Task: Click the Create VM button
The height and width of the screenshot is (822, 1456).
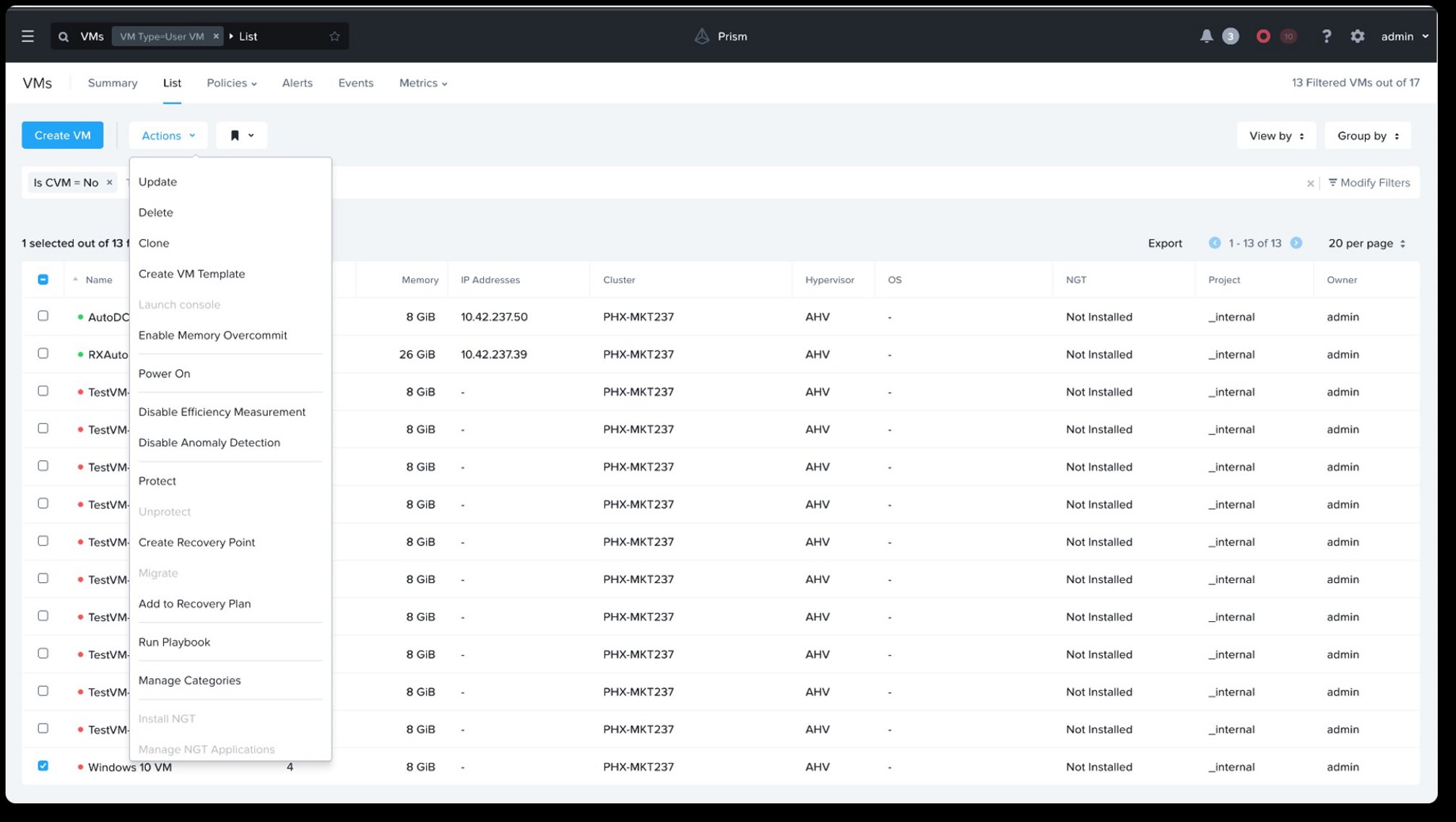Action: coord(61,135)
